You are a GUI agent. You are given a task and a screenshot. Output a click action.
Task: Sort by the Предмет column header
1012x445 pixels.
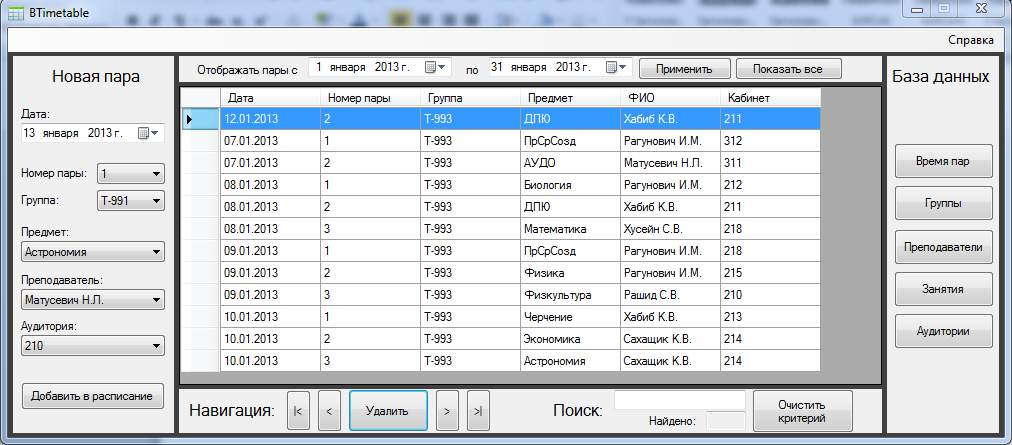(571, 98)
